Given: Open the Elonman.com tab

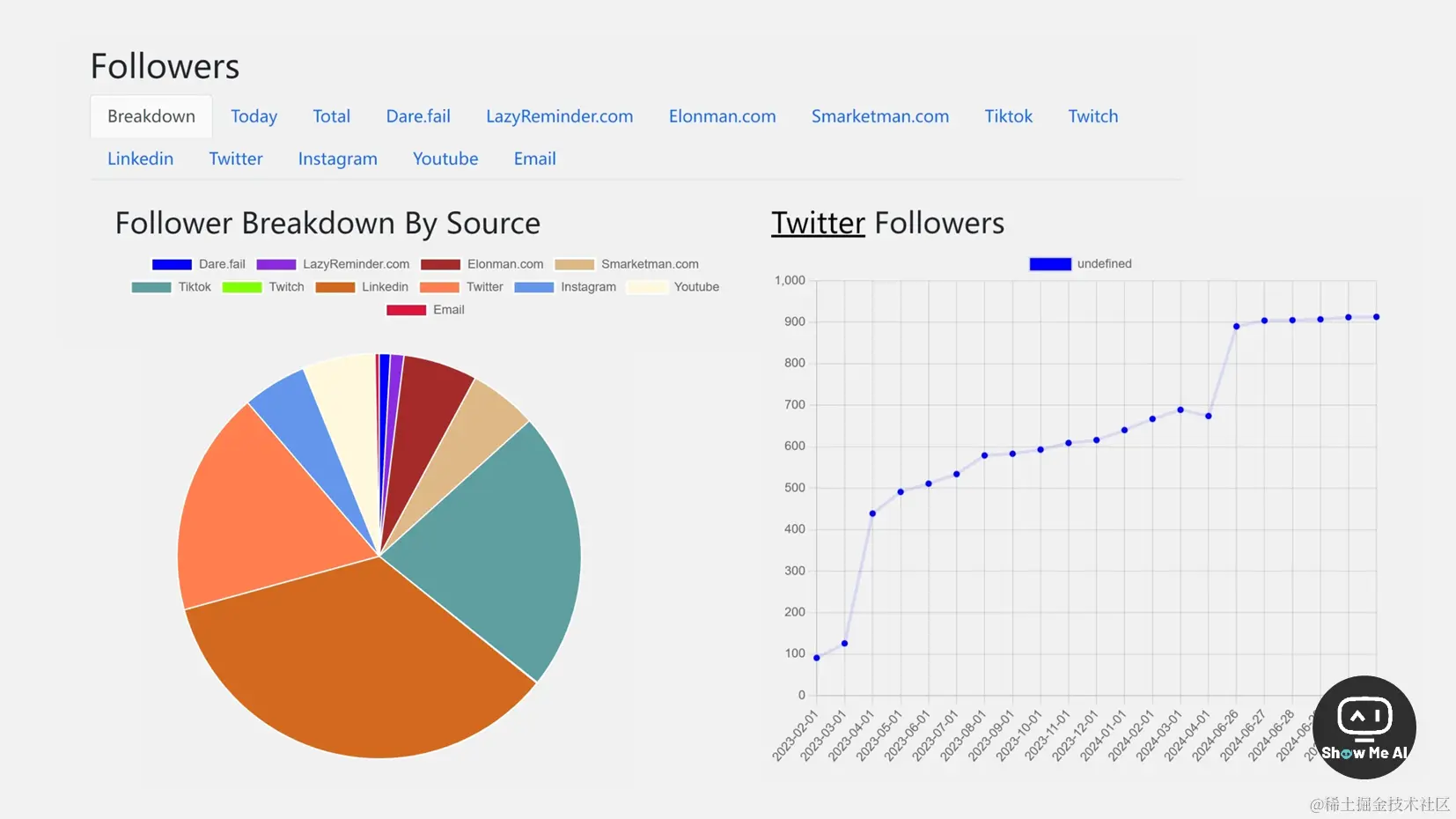Looking at the screenshot, I should (x=722, y=116).
